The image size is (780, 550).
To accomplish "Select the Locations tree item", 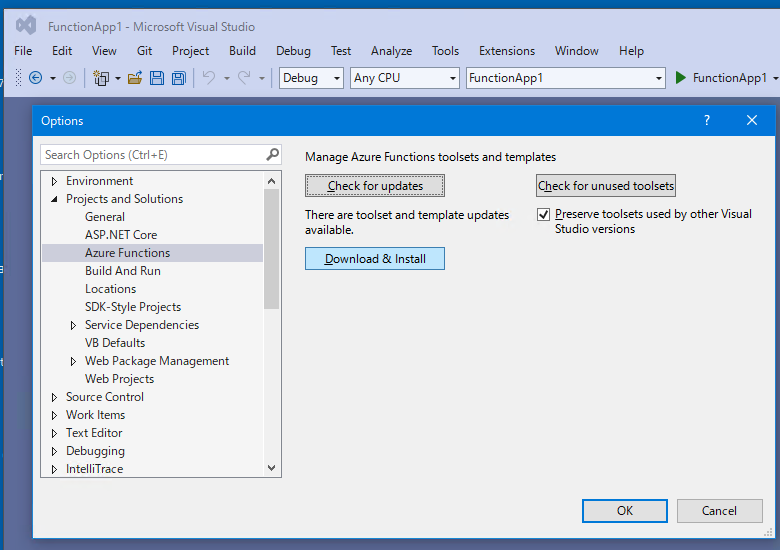I will click(110, 289).
